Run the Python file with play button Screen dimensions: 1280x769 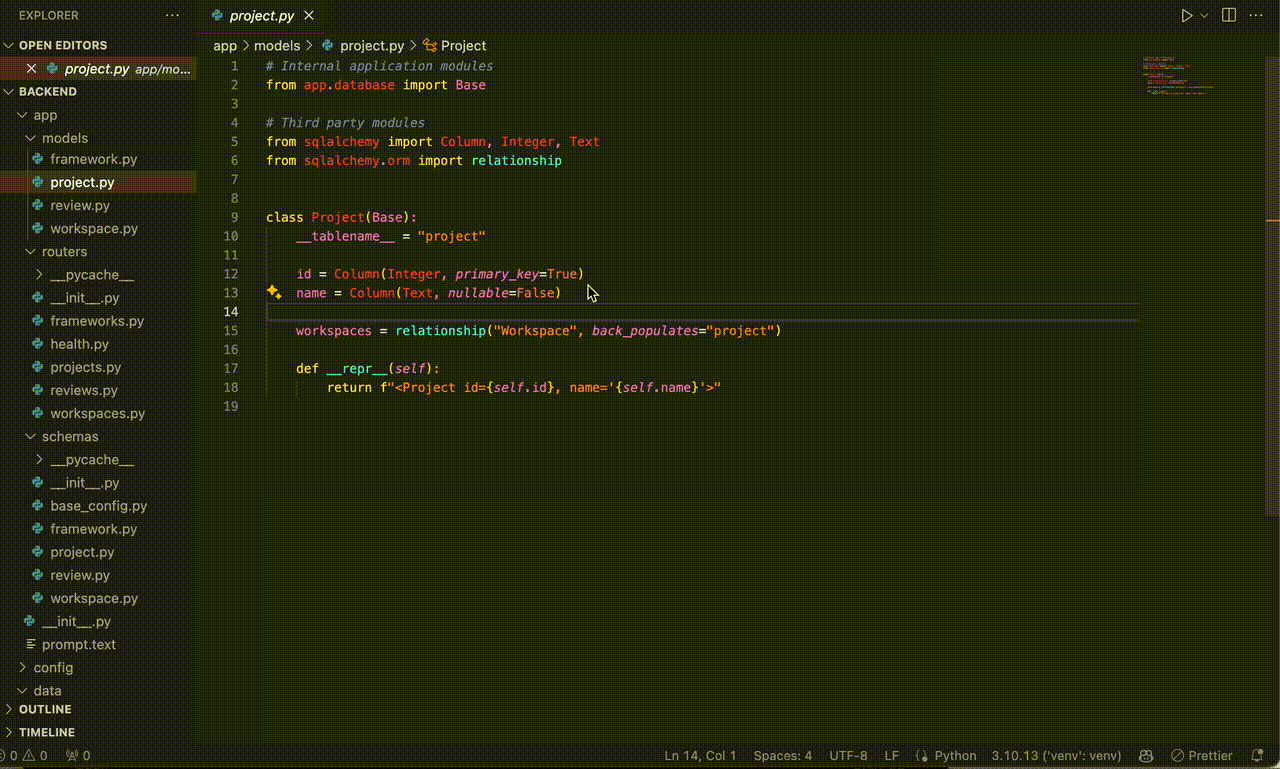click(1186, 16)
